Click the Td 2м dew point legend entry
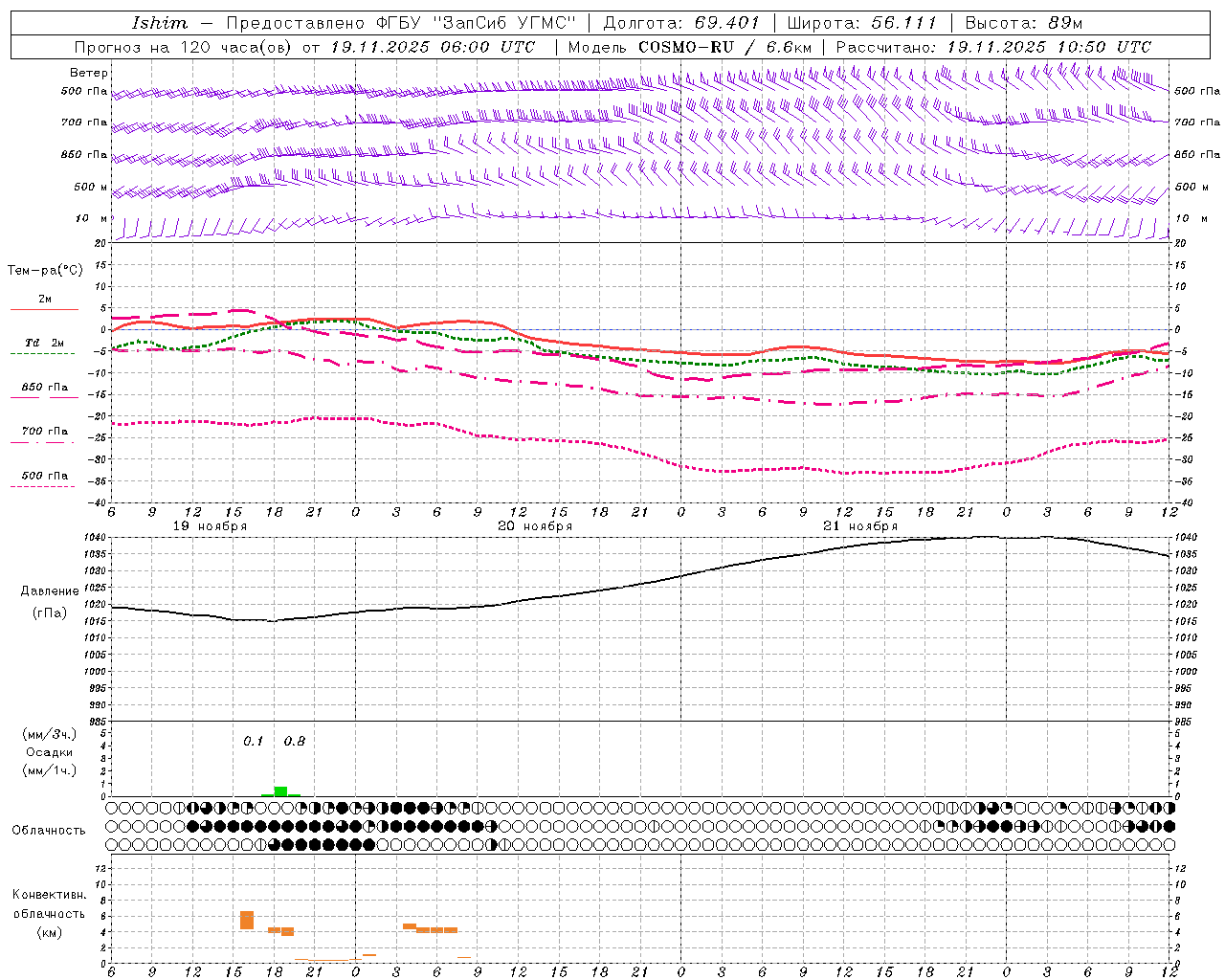1225x980 pixels. point(45,343)
